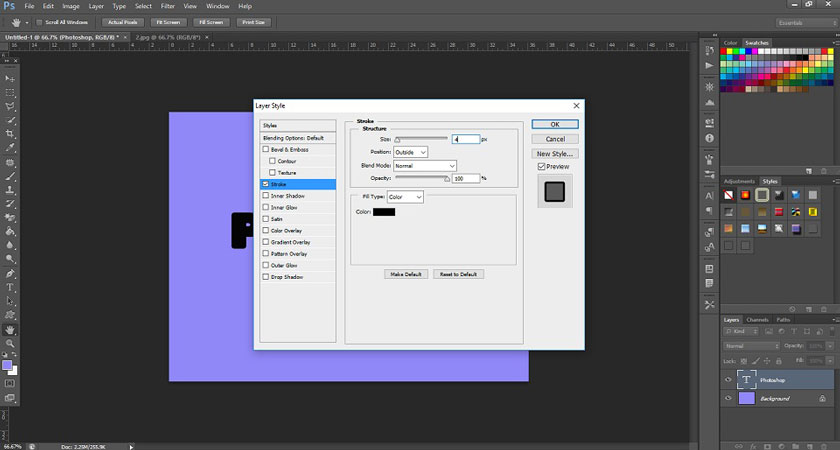This screenshot has height=450, width=840.
Task: Open the layer filter Kind dropdown
Action: tap(741, 332)
